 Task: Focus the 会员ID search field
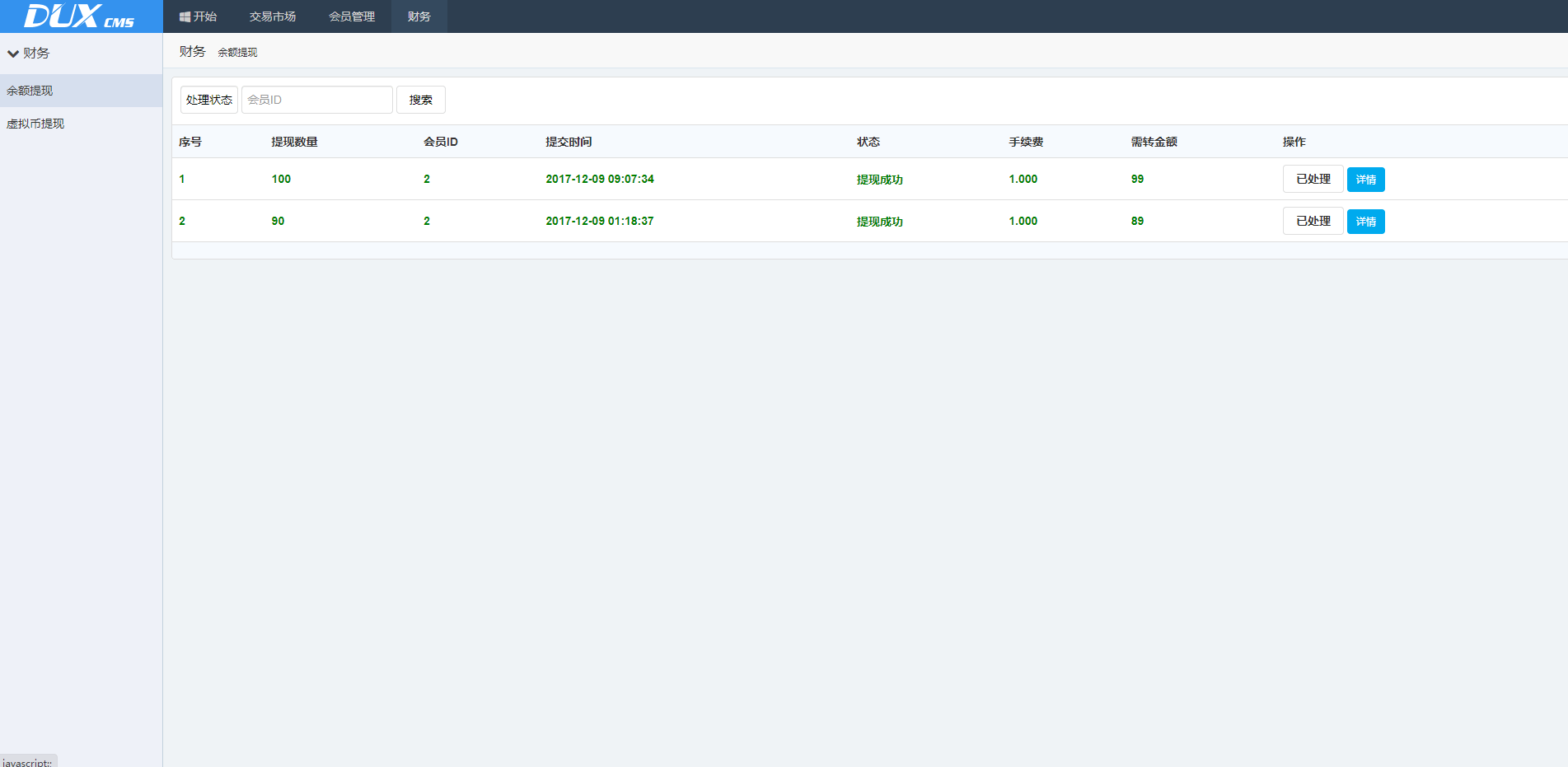pos(316,100)
